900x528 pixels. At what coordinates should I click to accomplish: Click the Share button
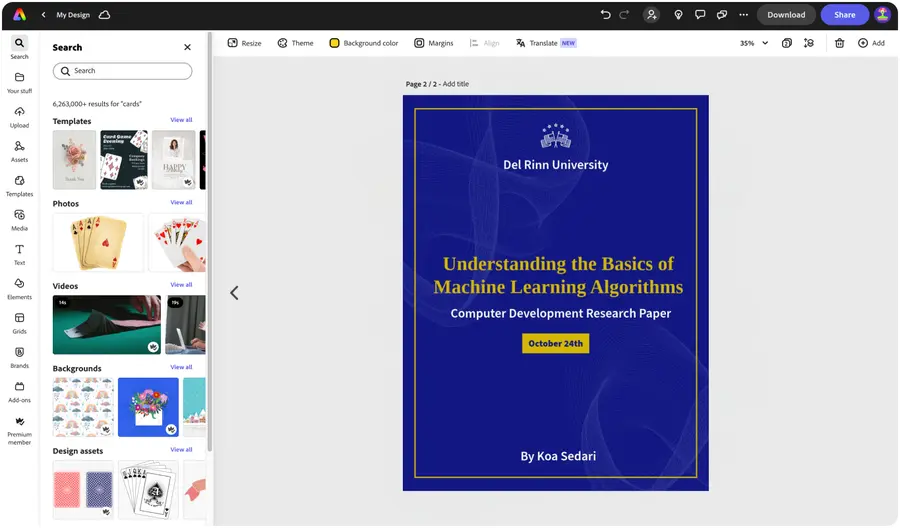[844, 15]
